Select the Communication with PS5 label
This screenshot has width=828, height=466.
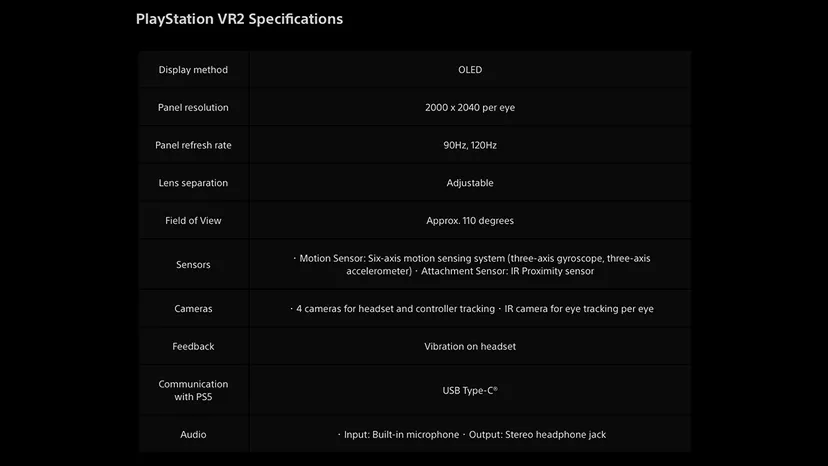point(193,390)
